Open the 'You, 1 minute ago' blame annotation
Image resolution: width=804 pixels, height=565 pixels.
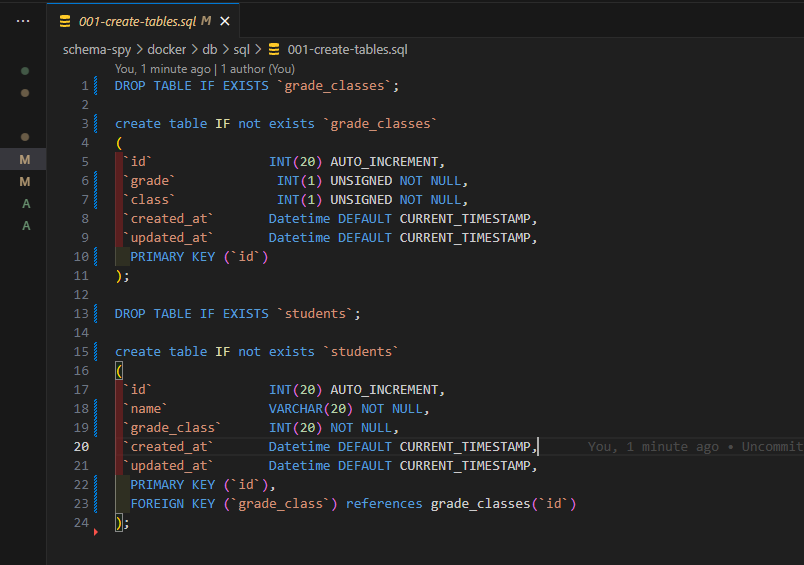(163, 69)
